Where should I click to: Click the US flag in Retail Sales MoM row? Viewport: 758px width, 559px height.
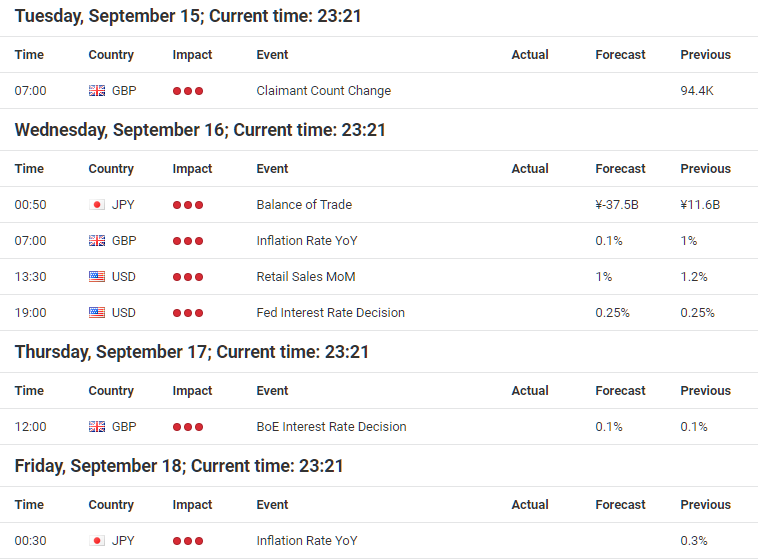point(97,277)
